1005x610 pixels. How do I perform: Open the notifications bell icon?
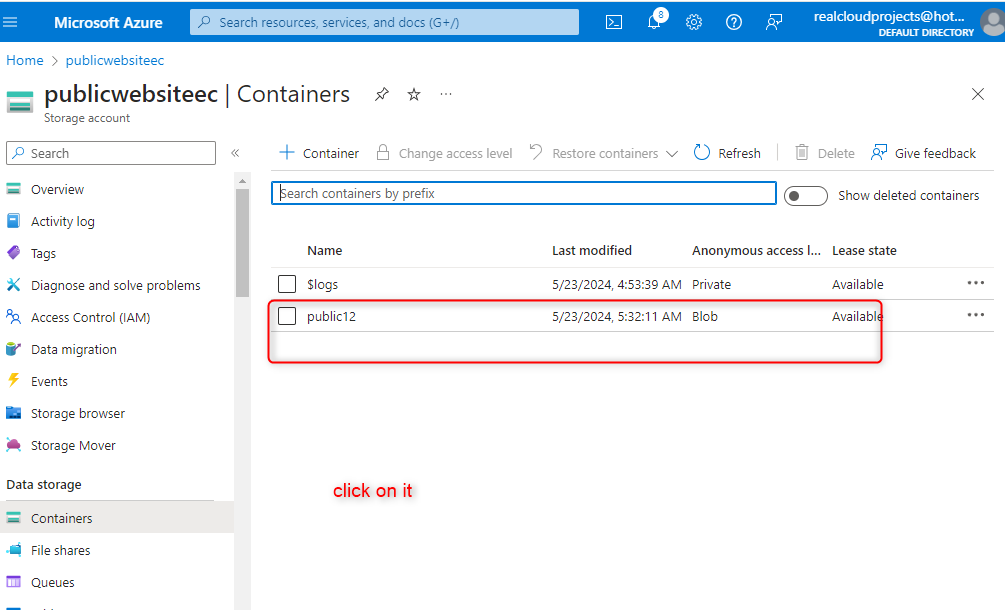pyautogui.click(x=654, y=22)
